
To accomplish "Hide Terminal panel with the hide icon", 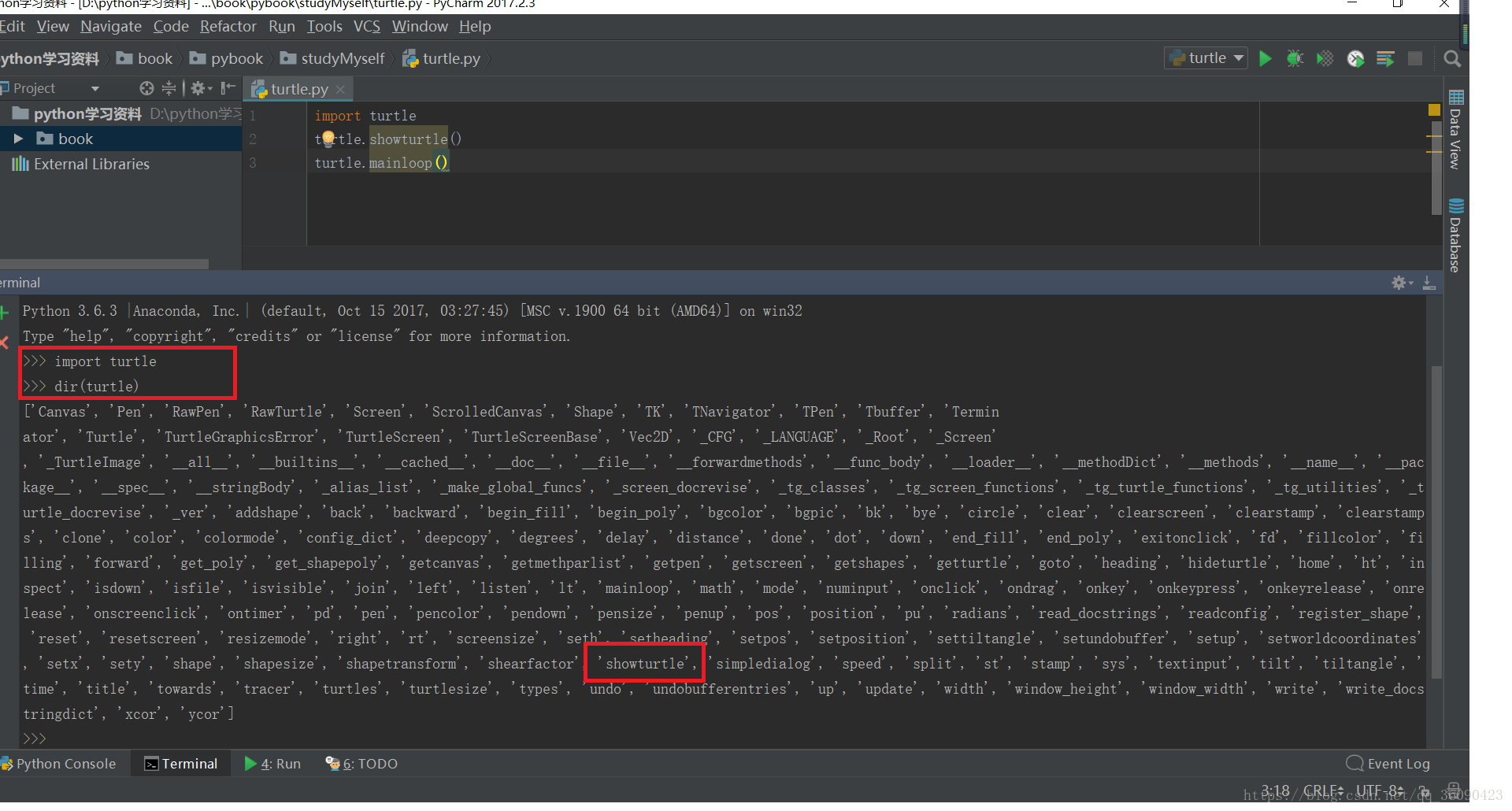I will 1429,283.
